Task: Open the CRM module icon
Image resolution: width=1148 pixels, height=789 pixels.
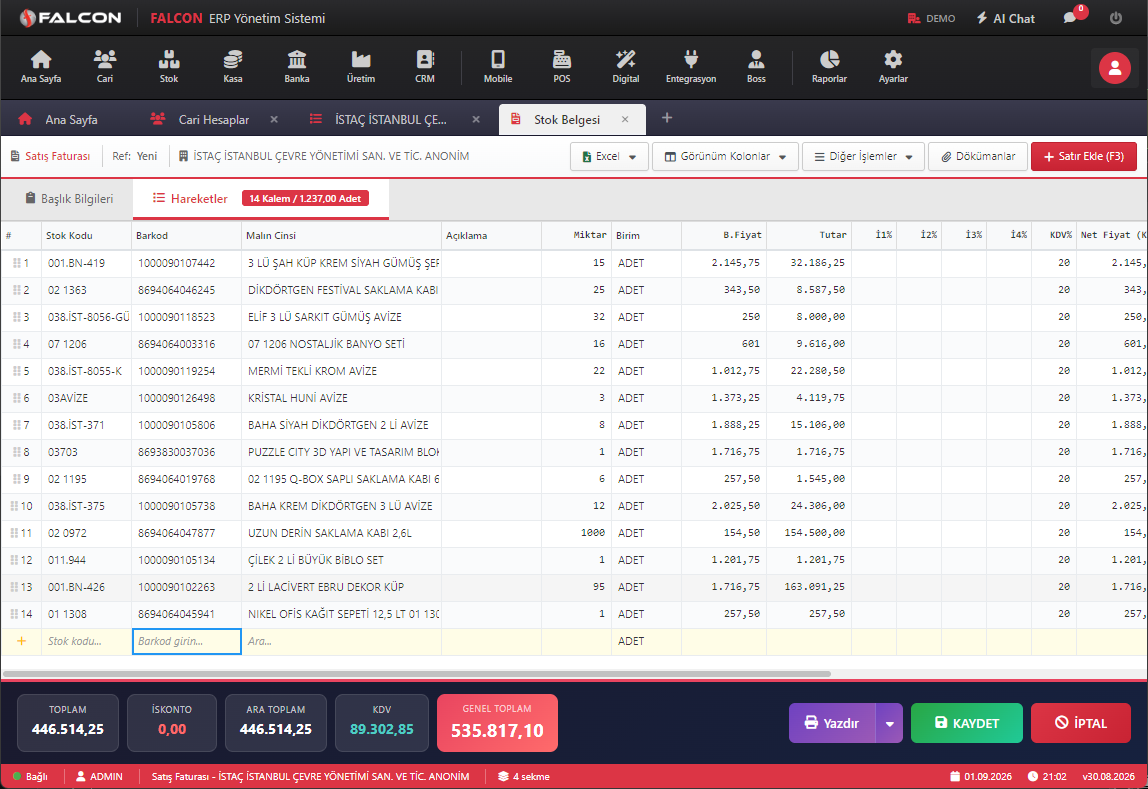Action: 425,67
